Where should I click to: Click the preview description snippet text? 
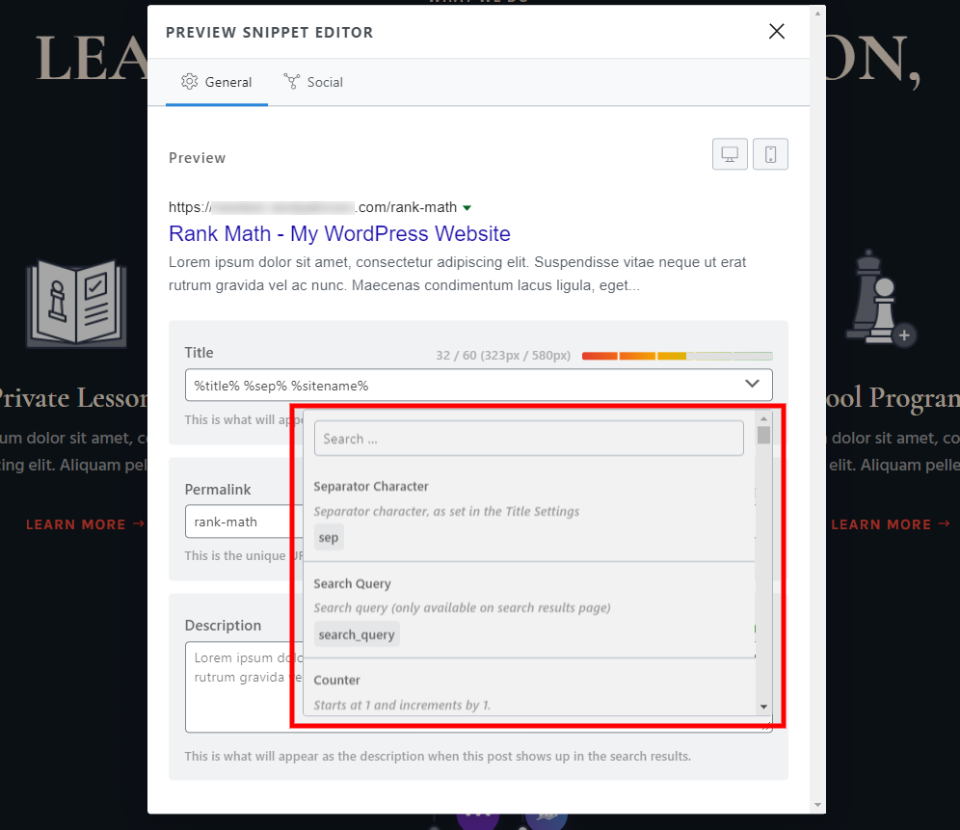[457, 274]
